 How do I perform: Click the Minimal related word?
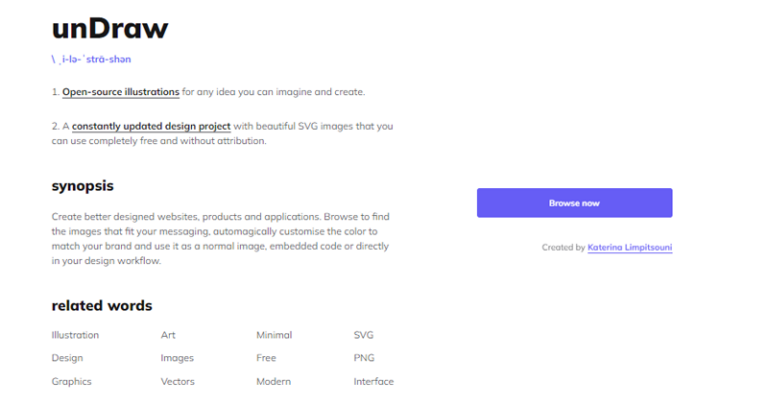(x=274, y=335)
